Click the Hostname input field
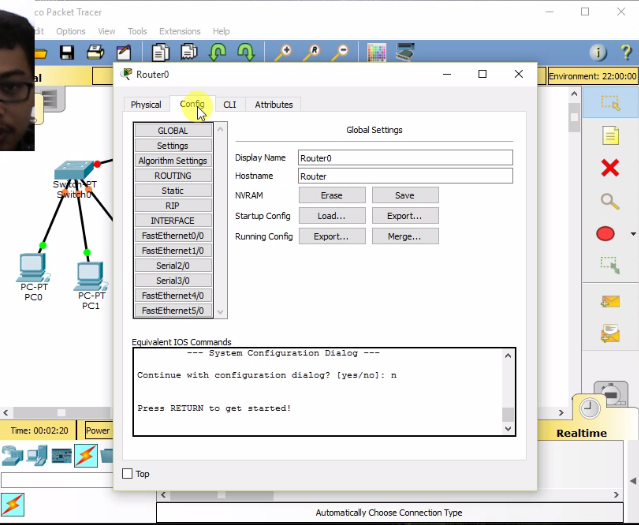639x525 pixels. point(405,176)
